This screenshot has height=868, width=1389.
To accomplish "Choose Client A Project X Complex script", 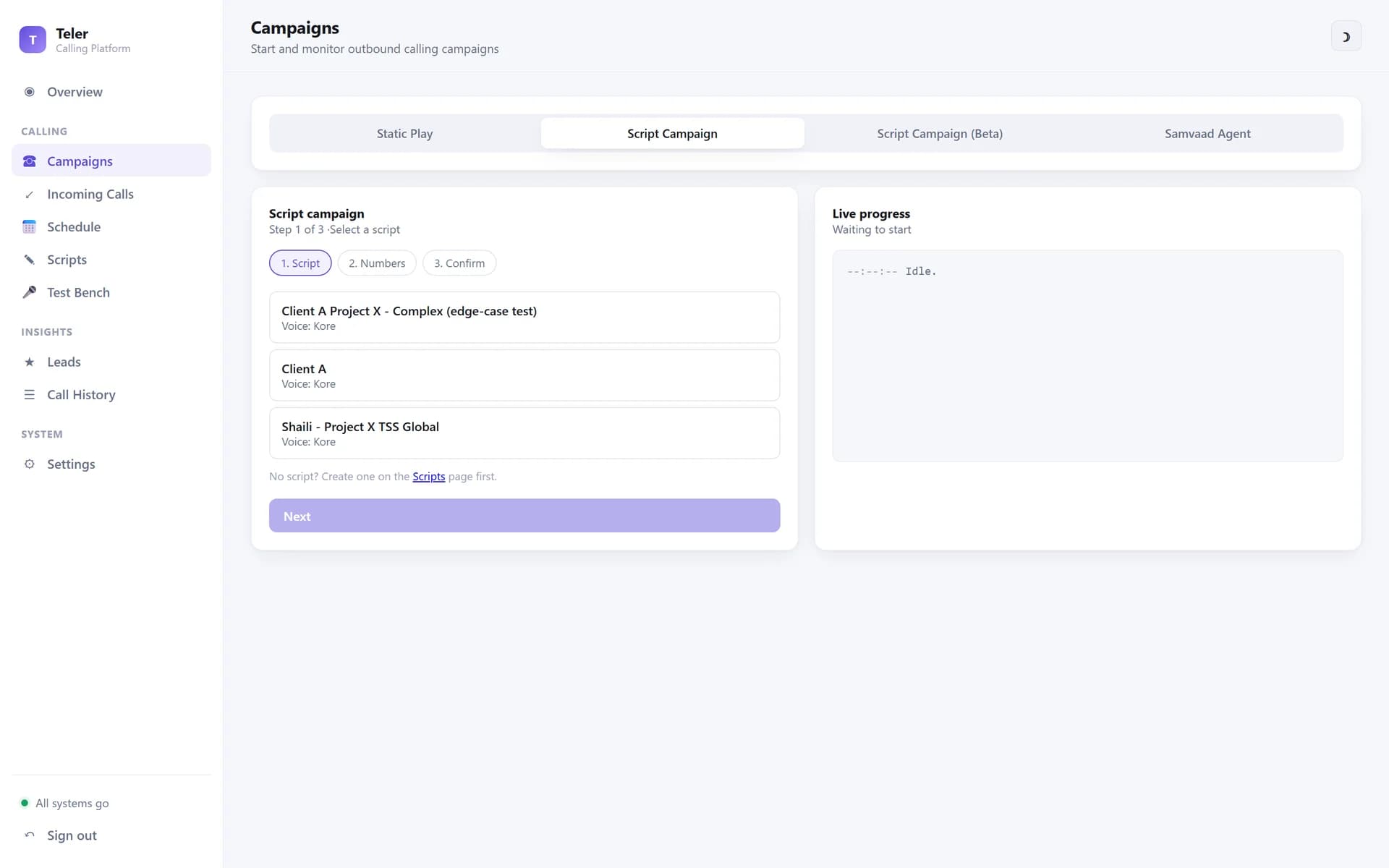I will click(524, 318).
